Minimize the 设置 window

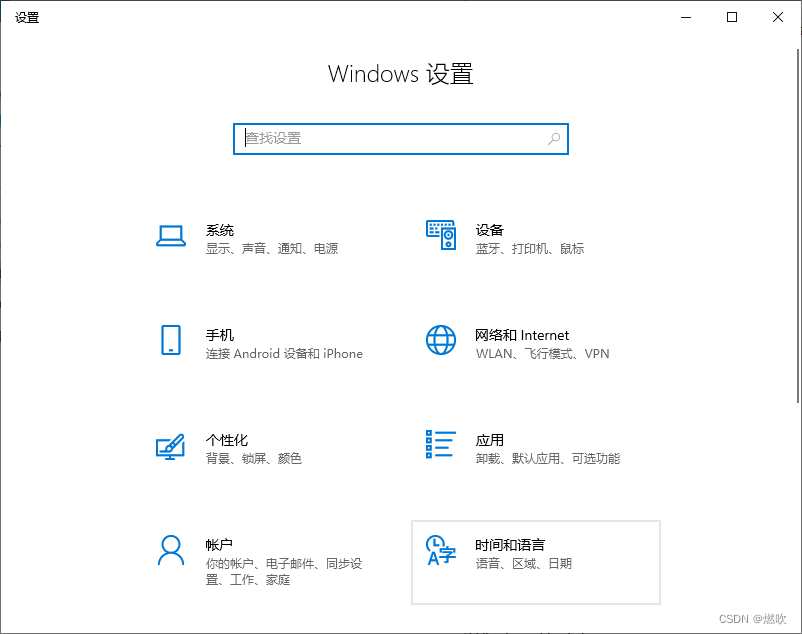coord(686,17)
